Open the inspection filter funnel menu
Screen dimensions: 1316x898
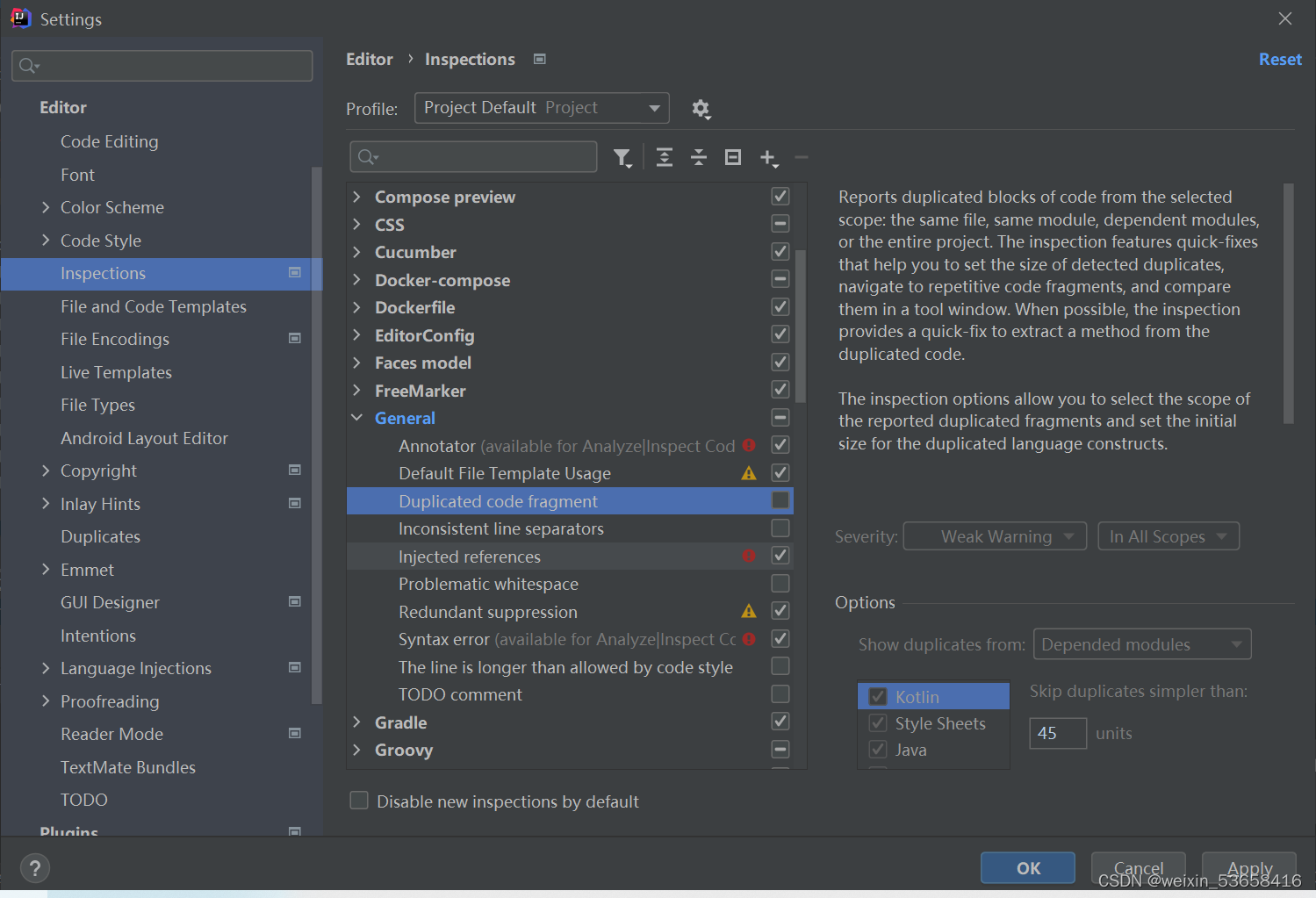coord(622,158)
